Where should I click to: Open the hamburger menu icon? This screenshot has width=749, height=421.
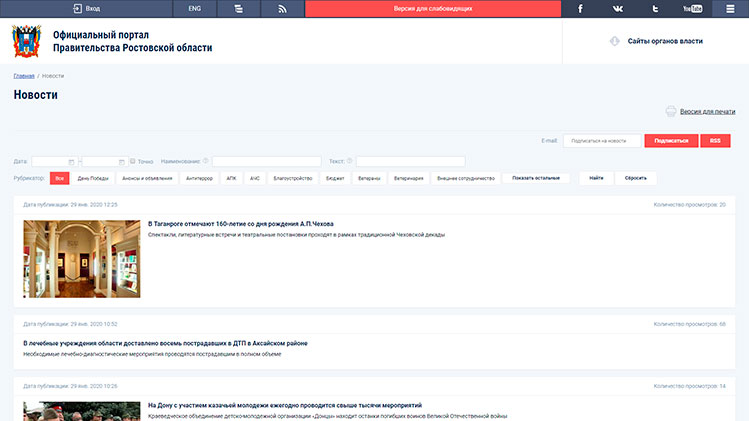(730, 9)
